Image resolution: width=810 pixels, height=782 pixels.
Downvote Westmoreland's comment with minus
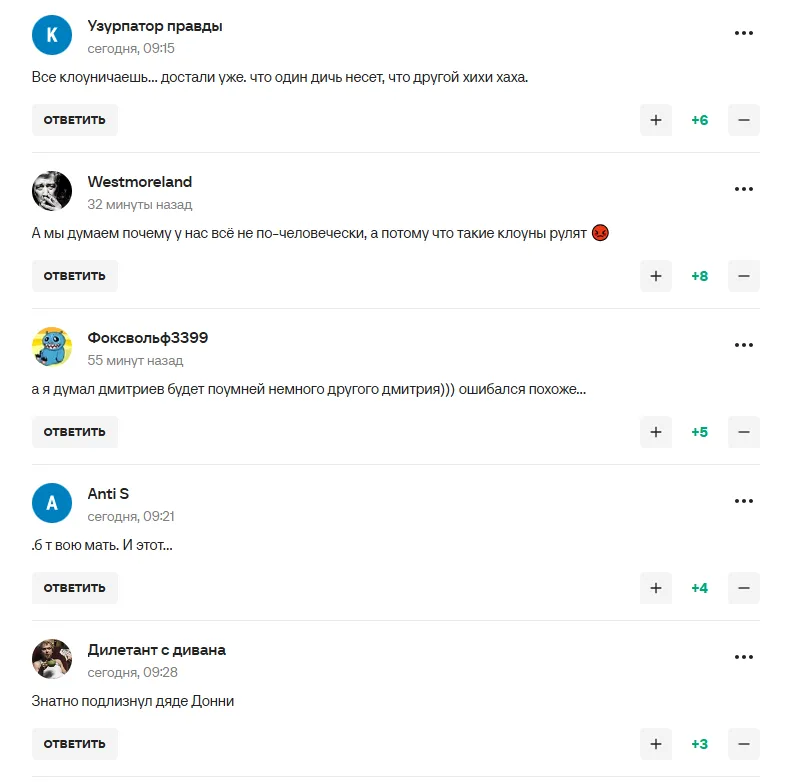click(743, 276)
